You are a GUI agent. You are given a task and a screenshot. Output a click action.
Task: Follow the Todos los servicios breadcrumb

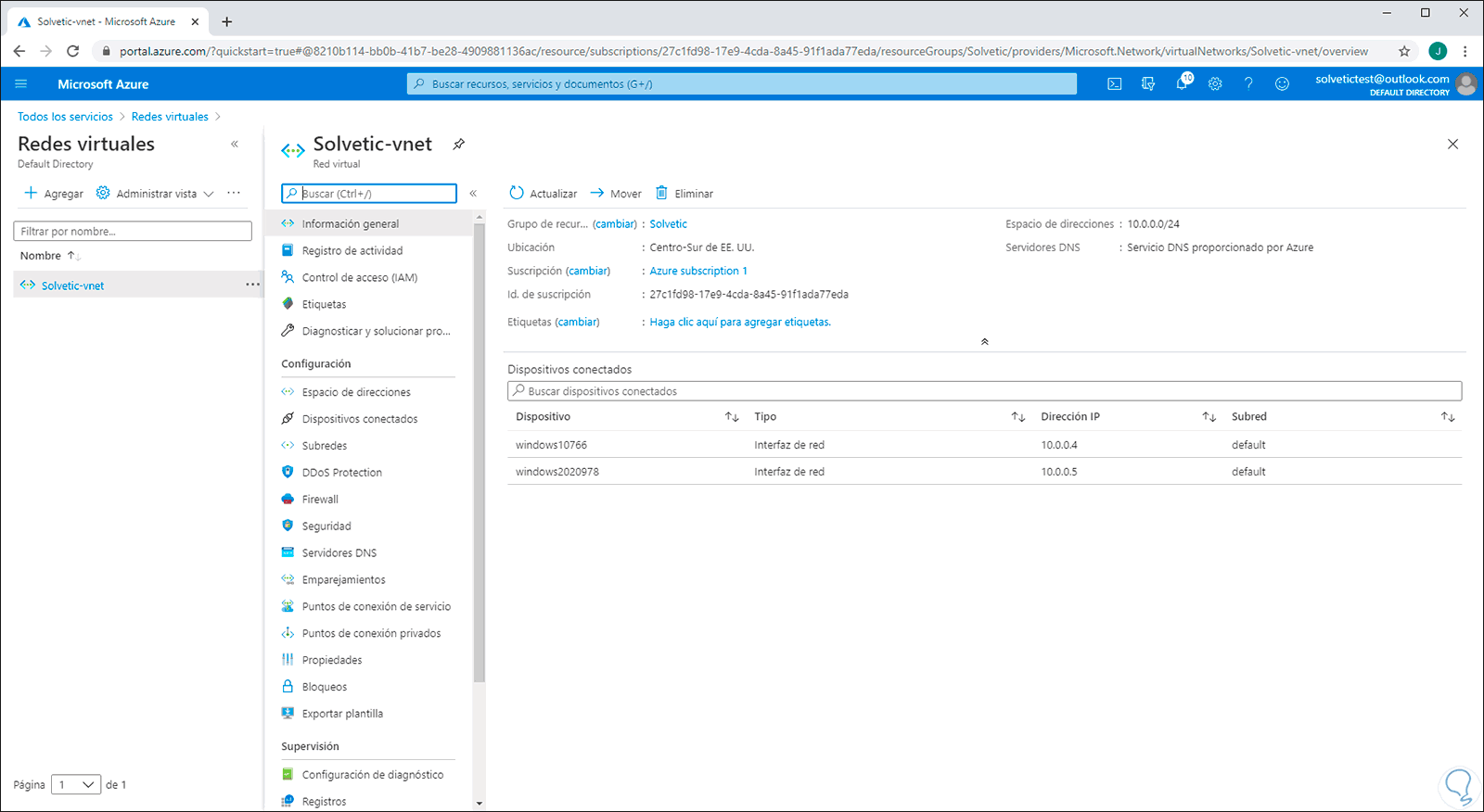click(65, 117)
